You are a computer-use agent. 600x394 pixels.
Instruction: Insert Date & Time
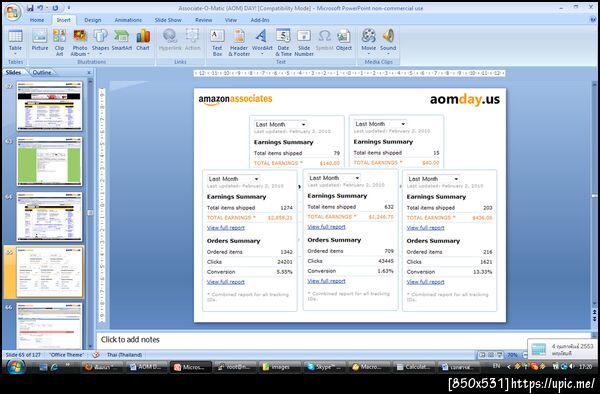(283, 42)
